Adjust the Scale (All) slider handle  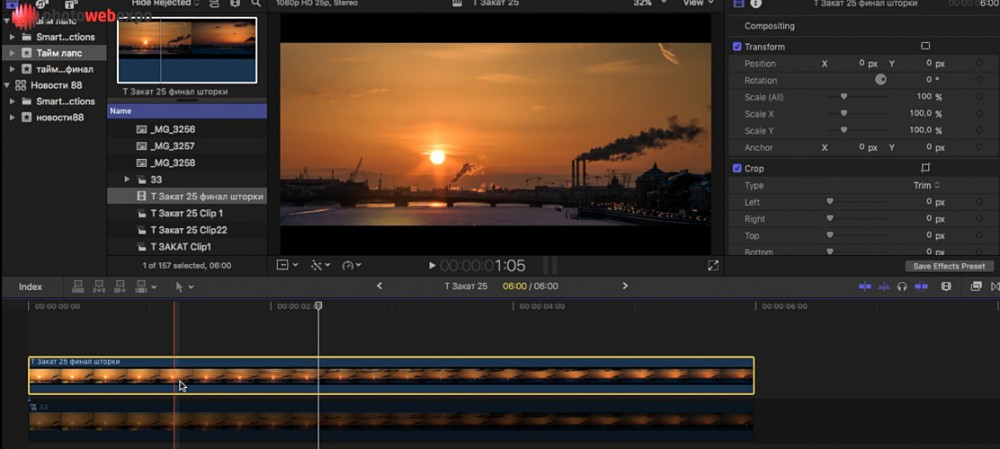point(844,97)
